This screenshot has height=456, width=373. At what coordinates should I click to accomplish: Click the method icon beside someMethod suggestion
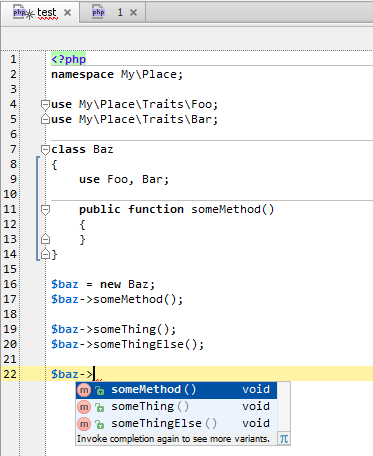[x=84, y=390]
